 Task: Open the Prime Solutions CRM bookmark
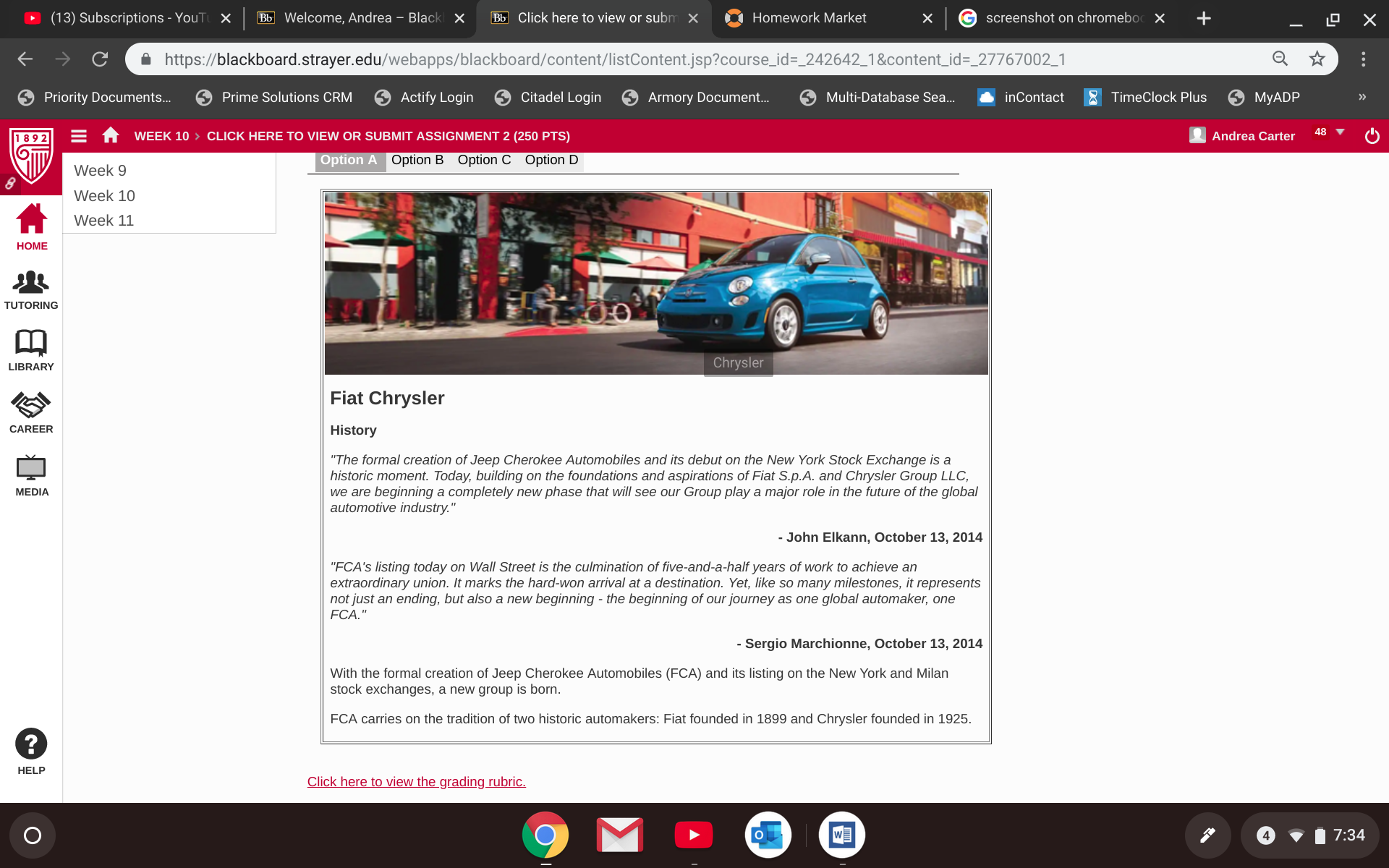pyautogui.click(x=274, y=97)
